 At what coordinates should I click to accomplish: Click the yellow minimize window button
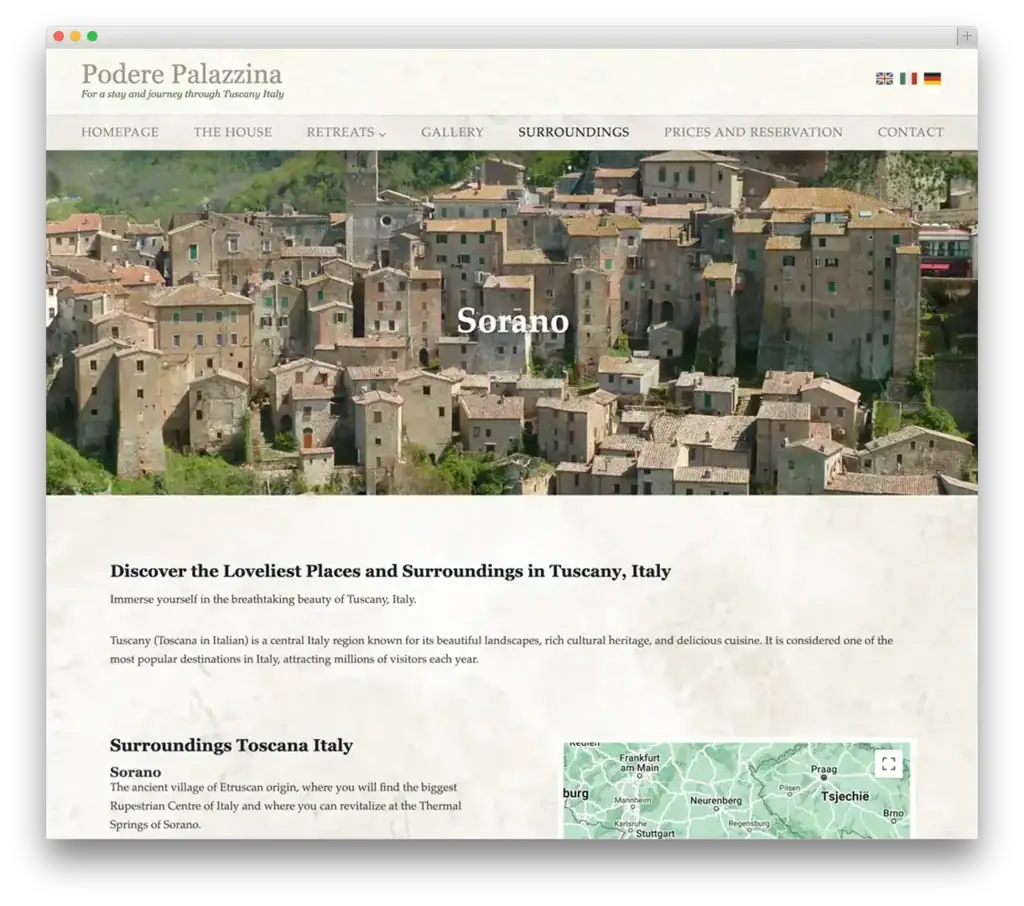pyautogui.click(x=76, y=36)
